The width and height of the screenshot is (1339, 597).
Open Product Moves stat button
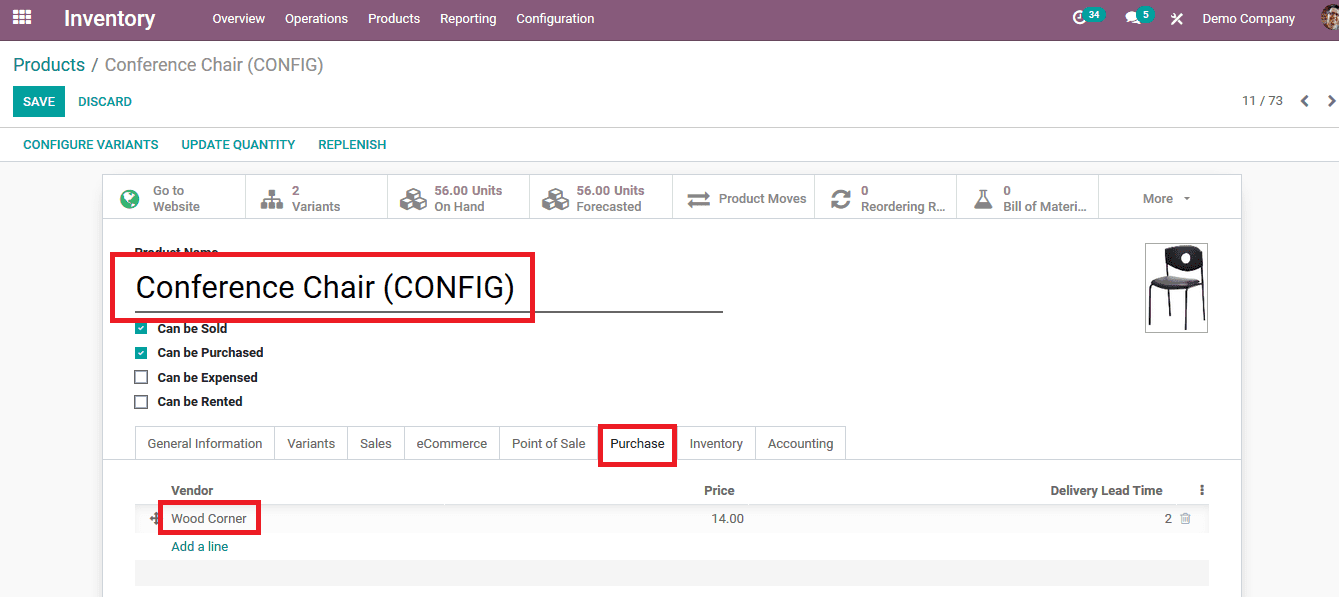(743, 198)
